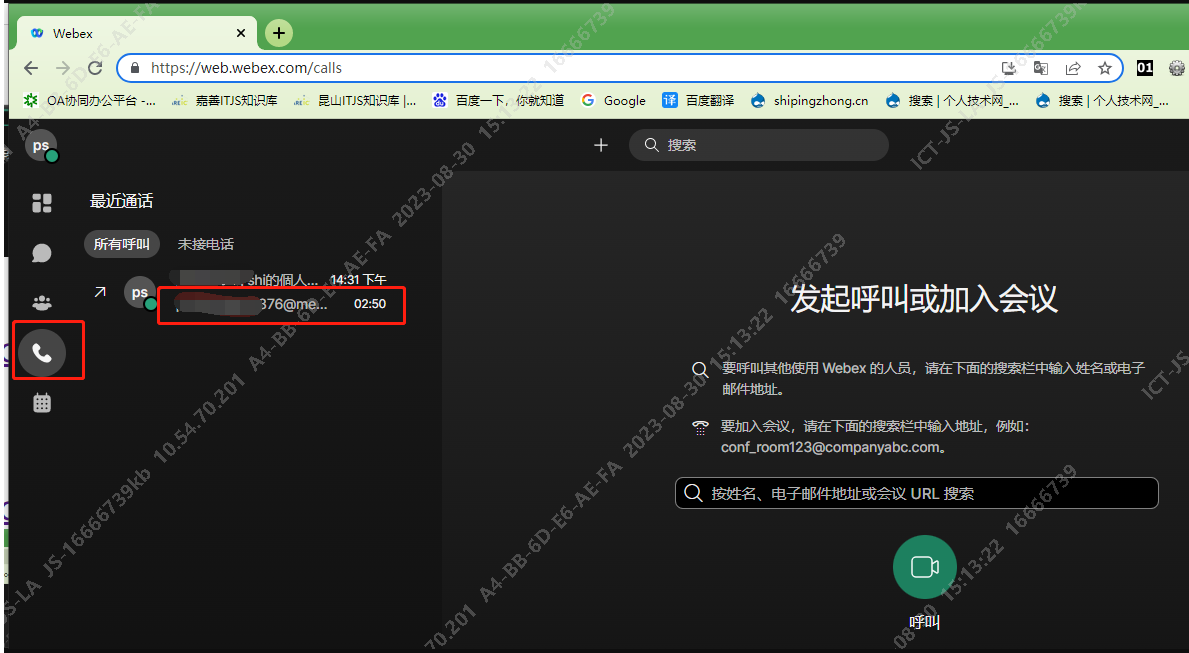Close the Webex browser tab
Viewport: 1189px width, 653px height.
tap(241, 33)
